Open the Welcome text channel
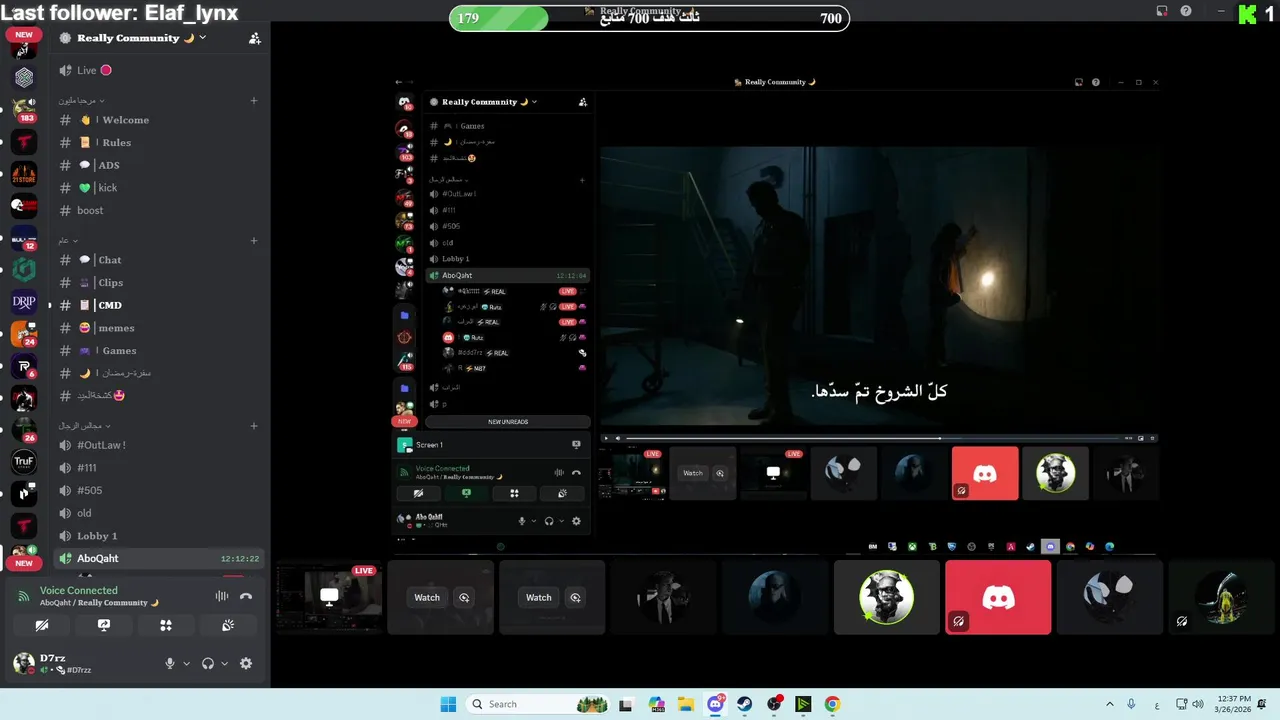Screen dimensions: 1280x720 pyautogui.click(x=159, y=120)
